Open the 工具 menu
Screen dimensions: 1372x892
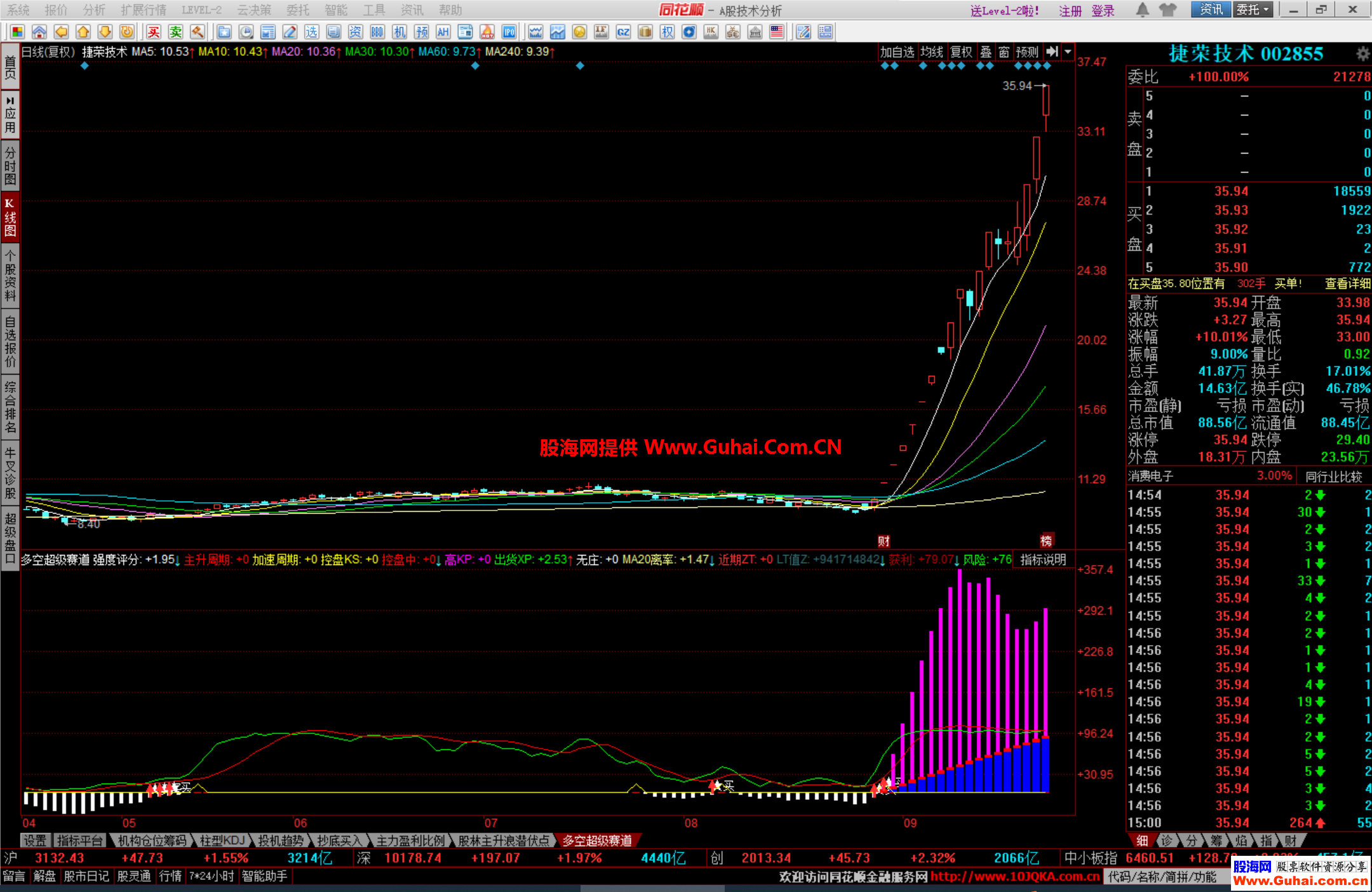374,10
